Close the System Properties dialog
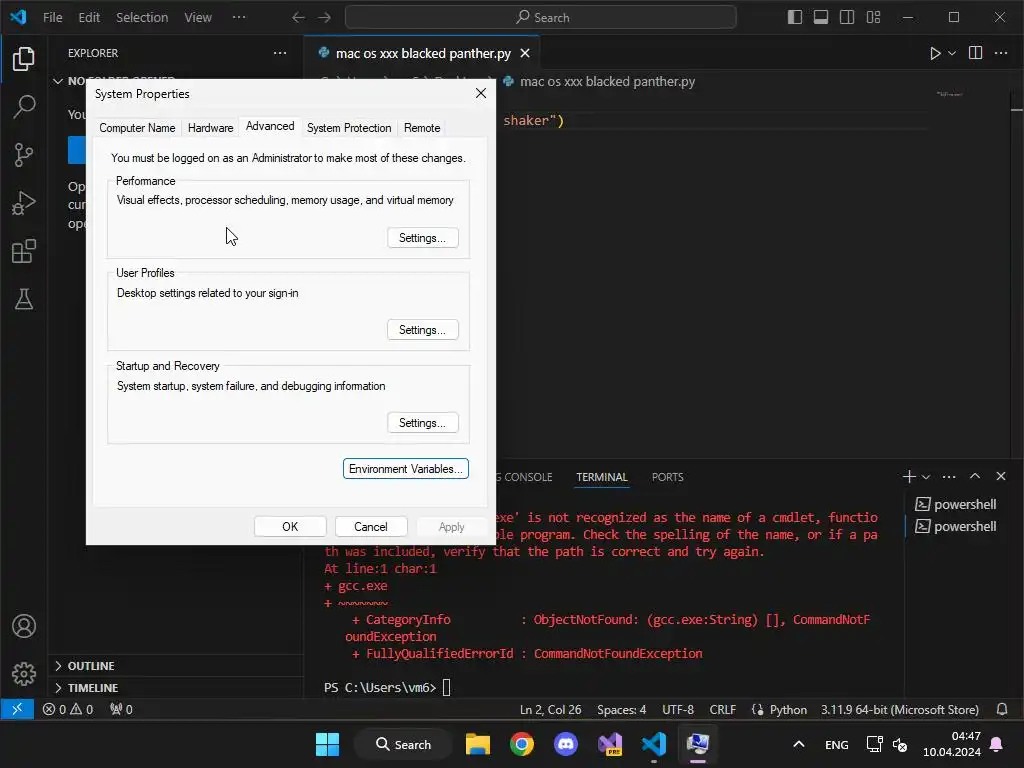The image size is (1024, 768). [481, 93]
